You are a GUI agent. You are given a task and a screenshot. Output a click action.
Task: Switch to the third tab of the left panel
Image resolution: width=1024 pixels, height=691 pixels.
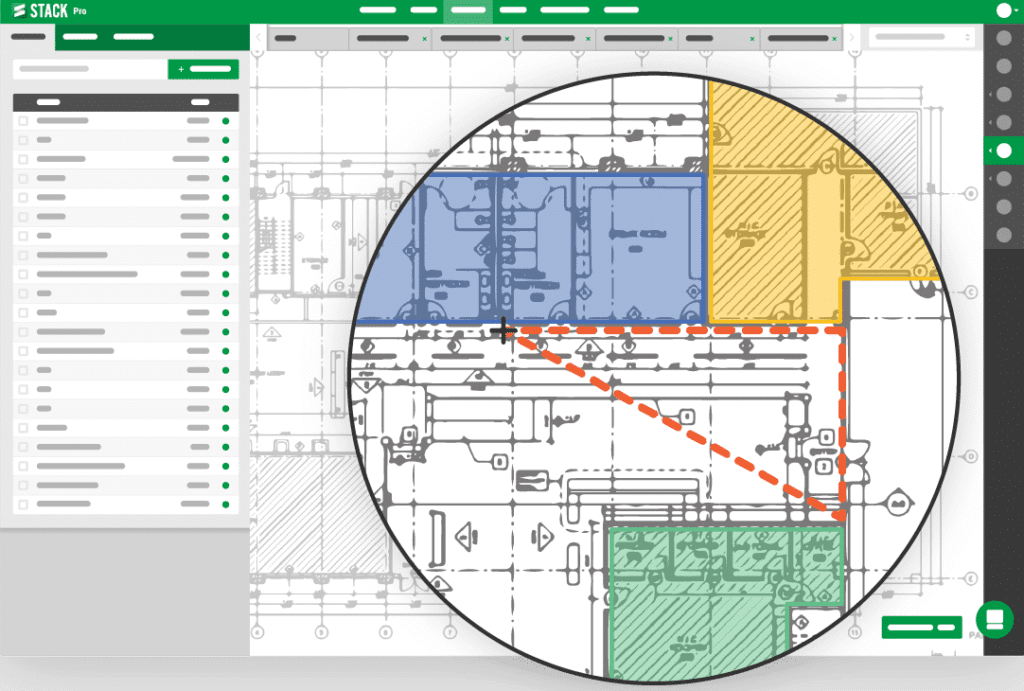133,37
